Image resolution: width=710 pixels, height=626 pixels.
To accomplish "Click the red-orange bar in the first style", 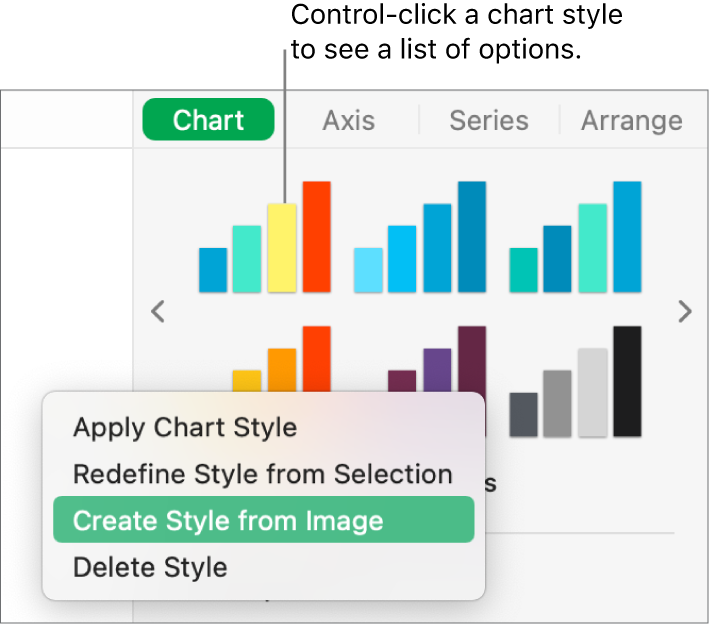I will point(316,236).
